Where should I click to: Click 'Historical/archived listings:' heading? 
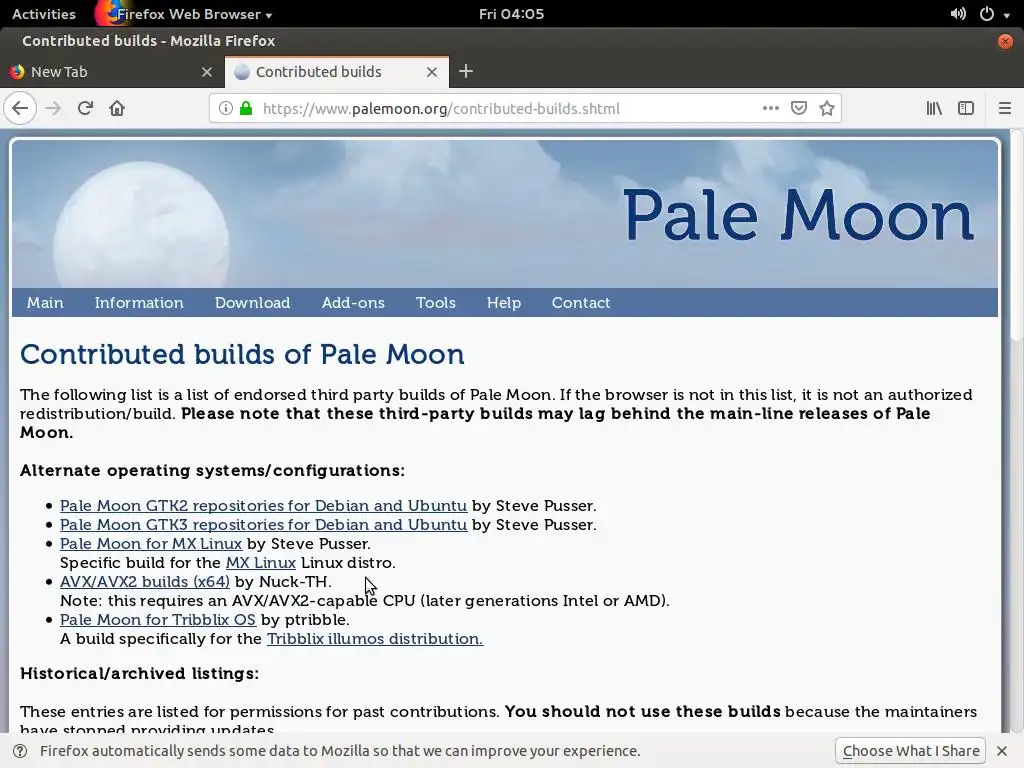coord(139,673)
